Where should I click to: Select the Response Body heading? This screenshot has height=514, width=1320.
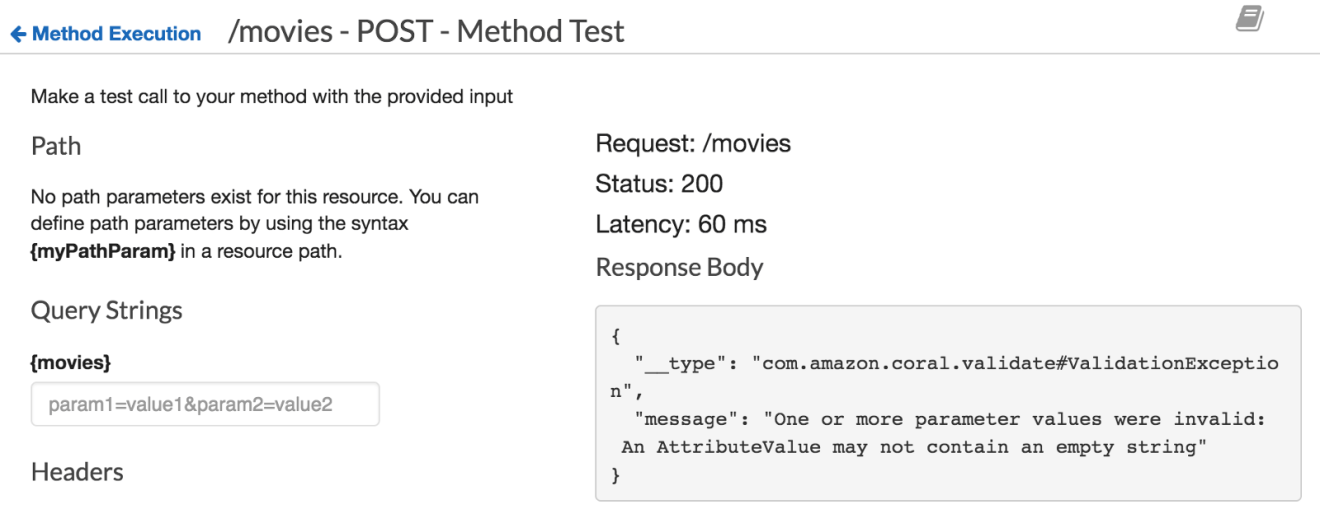[x=679, y=268]
